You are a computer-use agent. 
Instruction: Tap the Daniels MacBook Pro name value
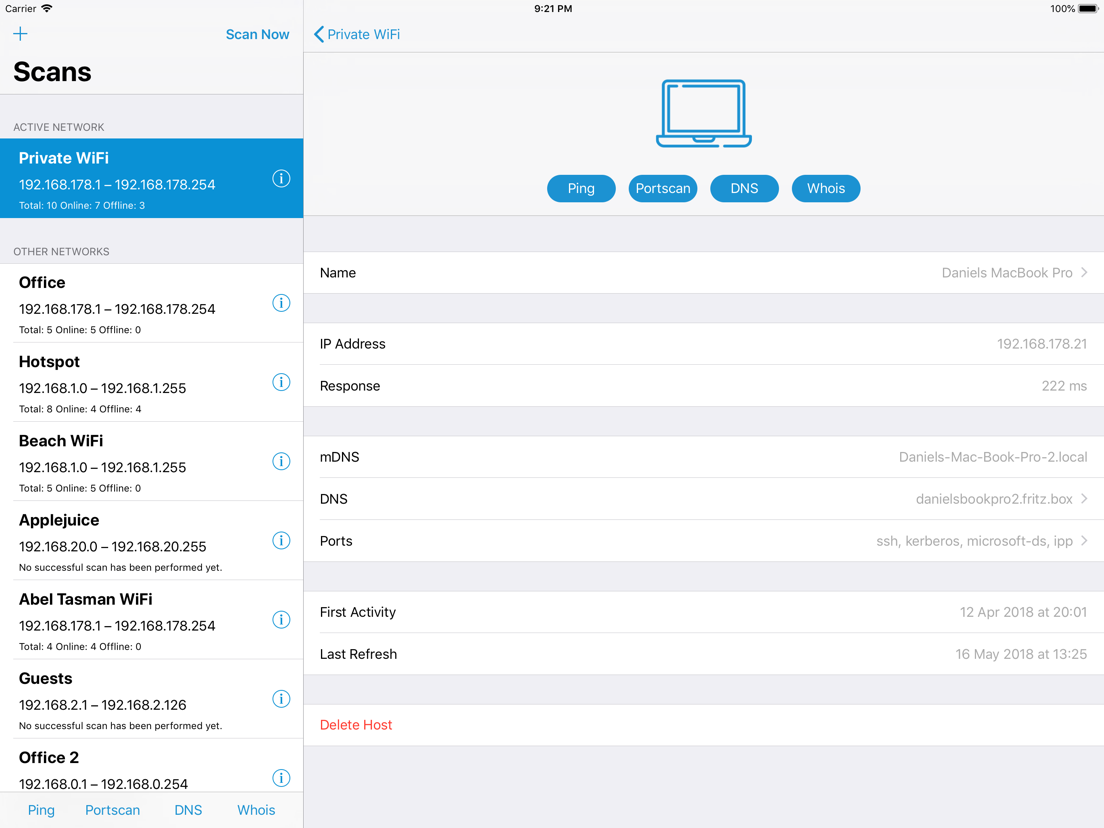click(1007, 272)
